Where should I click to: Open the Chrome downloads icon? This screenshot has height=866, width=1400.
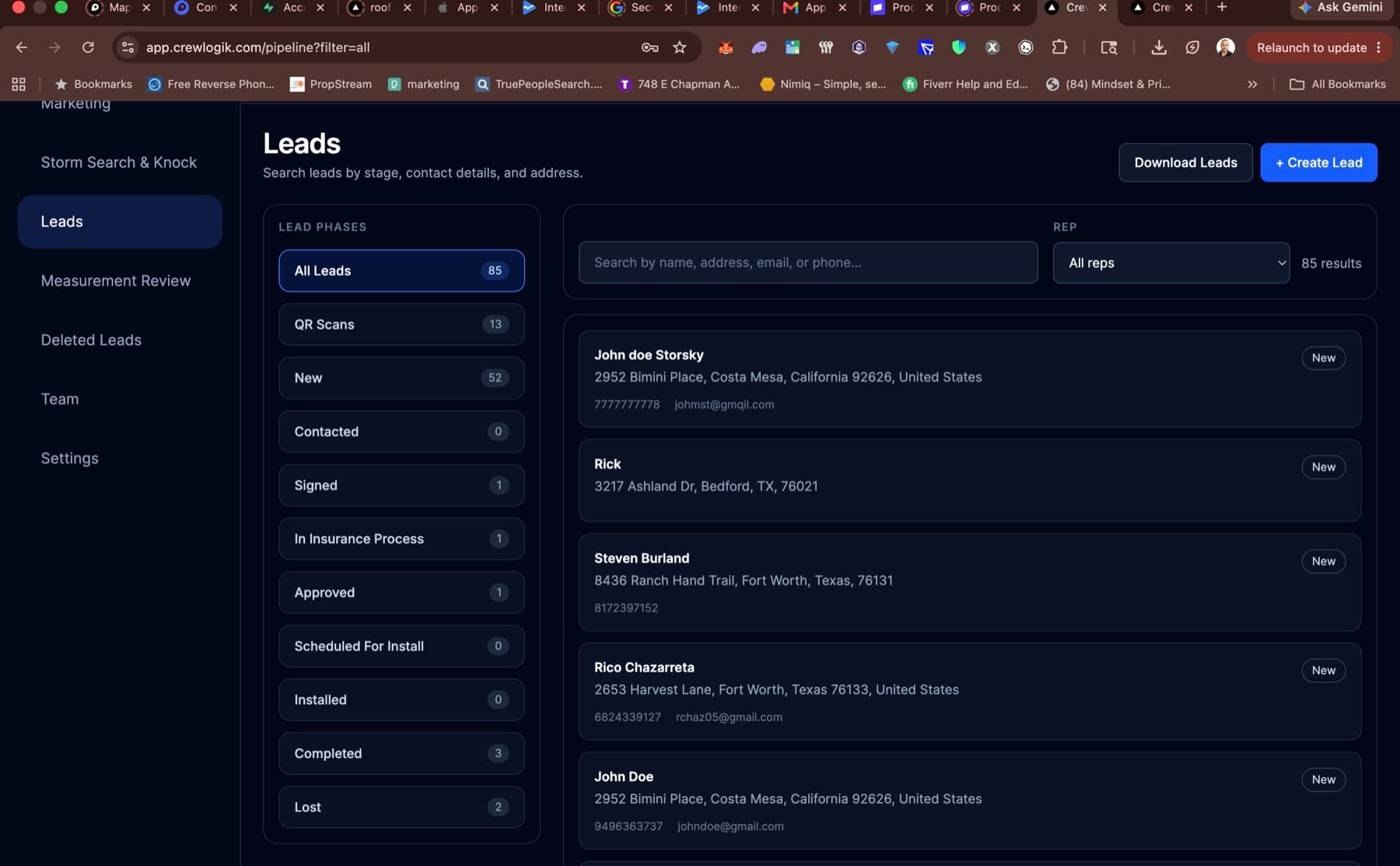point(1159,47)
